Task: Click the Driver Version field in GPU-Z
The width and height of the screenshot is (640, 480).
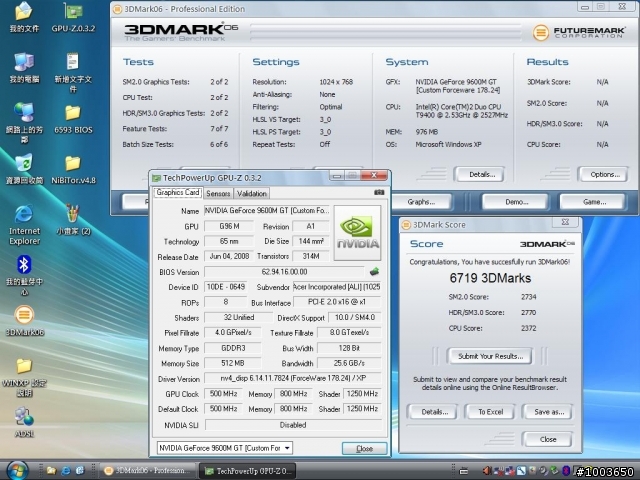Action: coord(293,378)
